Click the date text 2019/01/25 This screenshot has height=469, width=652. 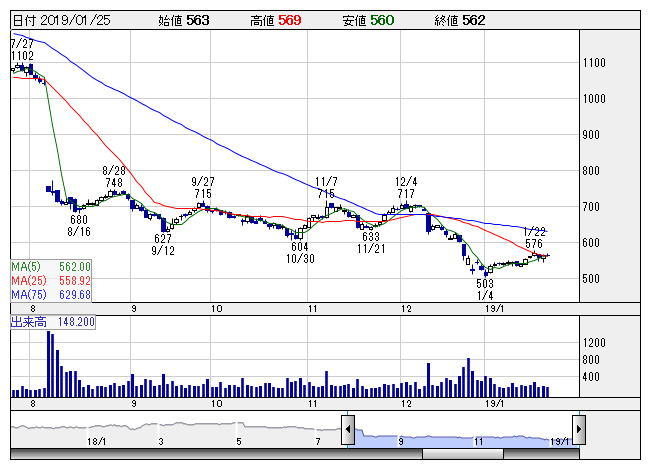click(x=75, y=20)
